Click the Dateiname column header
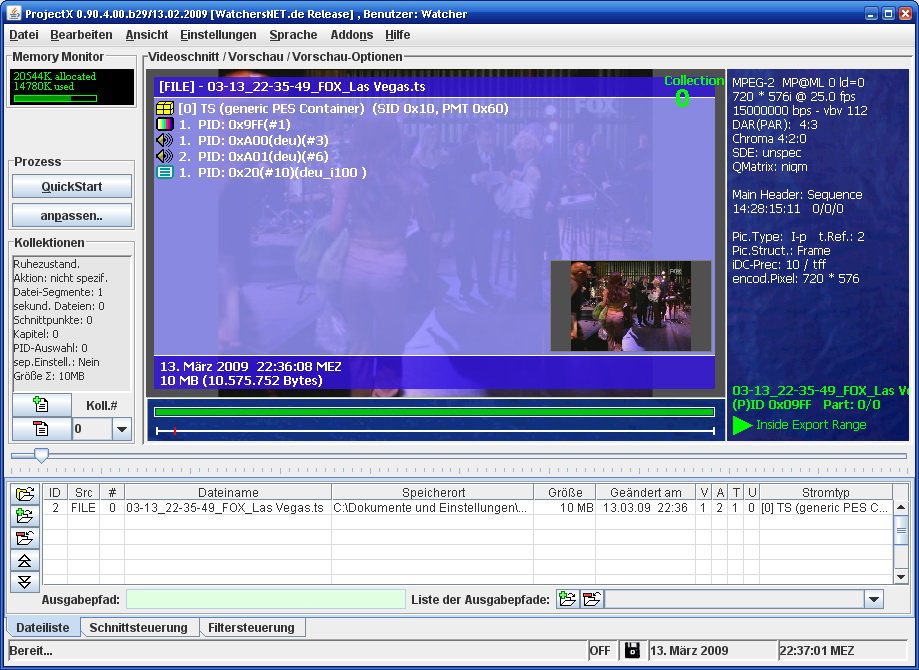The height and width of the screenshot is (670, 919). [228, 492]
